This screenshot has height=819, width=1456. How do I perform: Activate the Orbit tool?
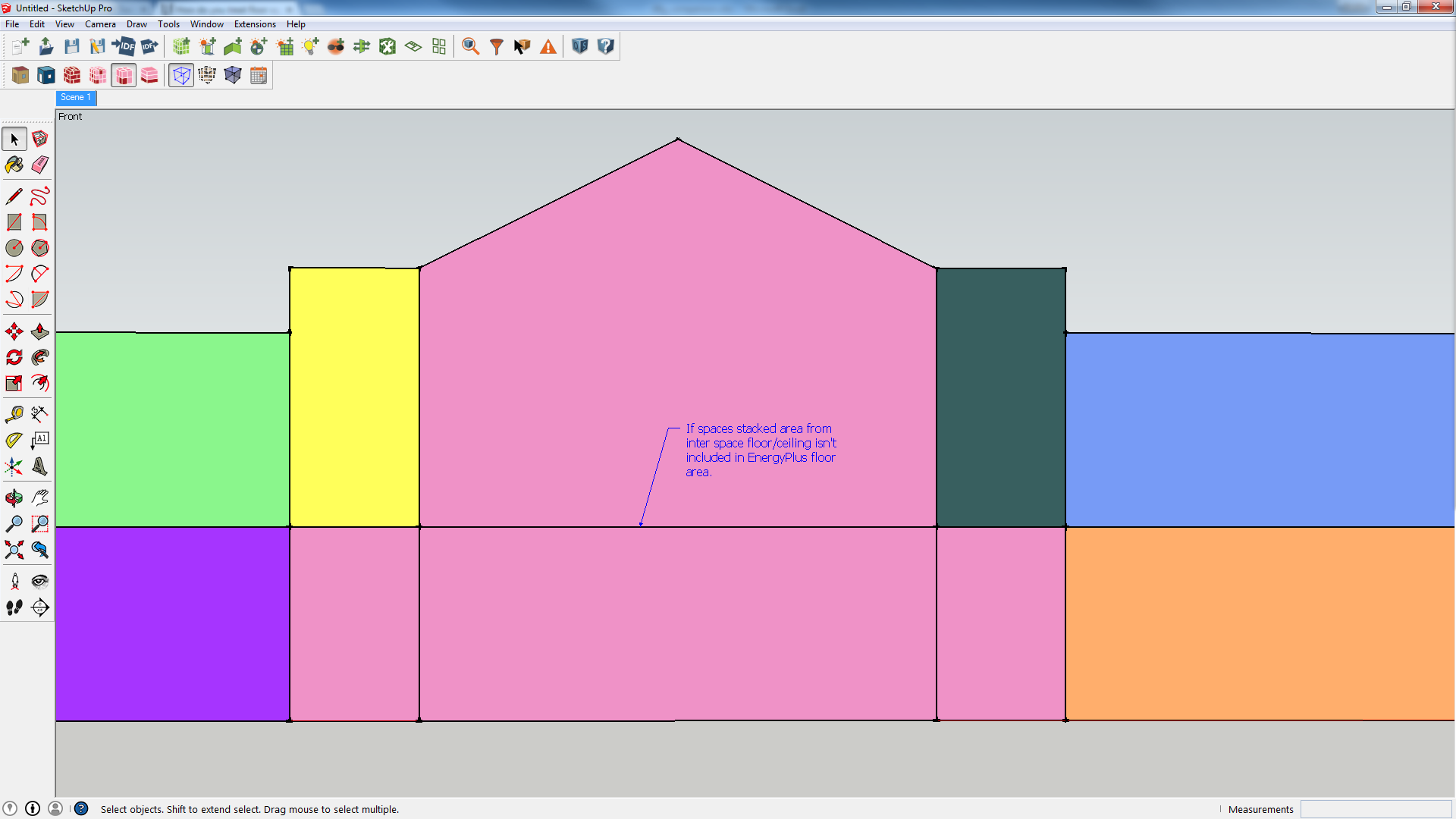(x=14, y=498)
